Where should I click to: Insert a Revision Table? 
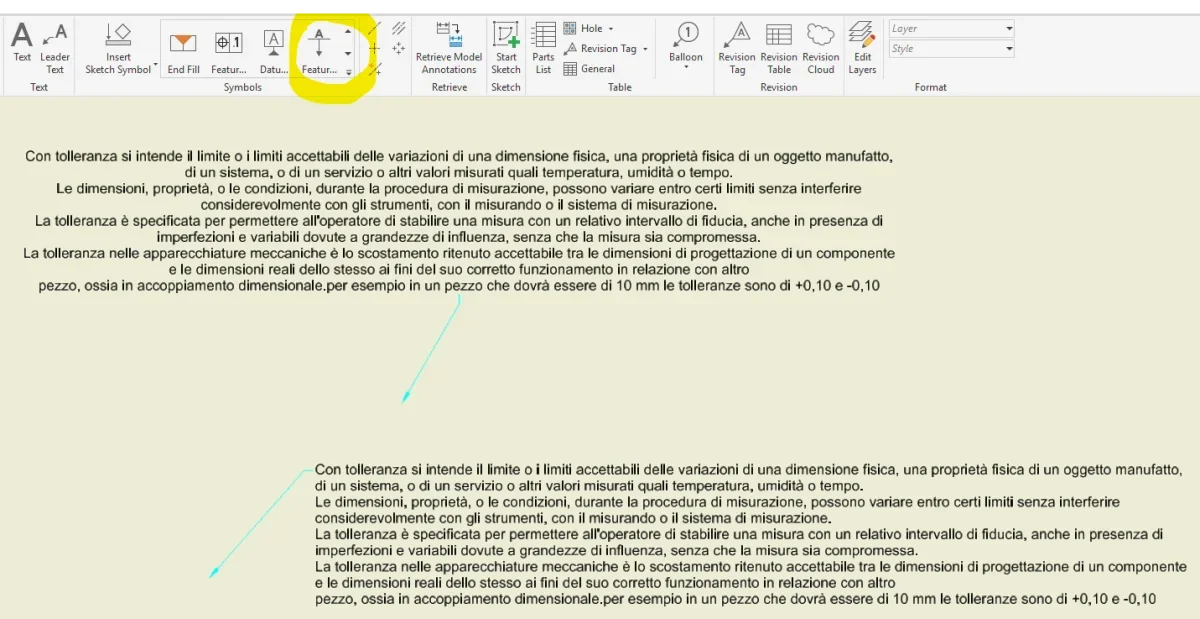coord(779,48)
